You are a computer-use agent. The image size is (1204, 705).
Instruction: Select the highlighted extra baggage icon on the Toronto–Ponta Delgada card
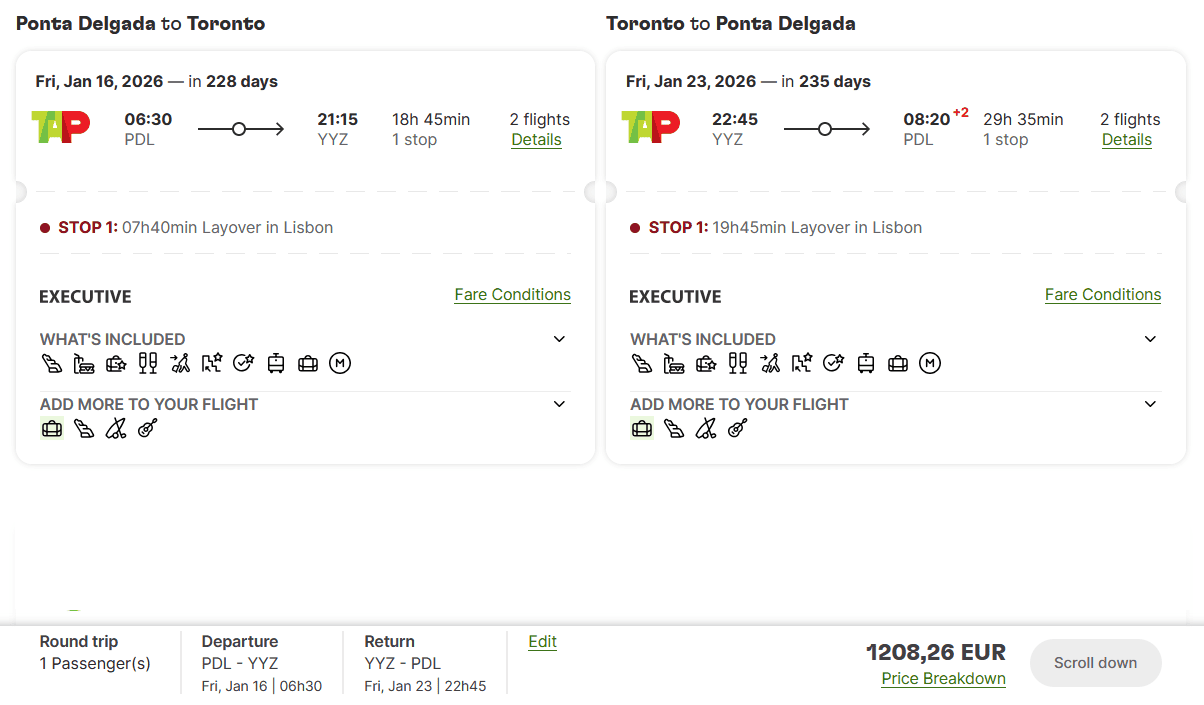[642, 429]
